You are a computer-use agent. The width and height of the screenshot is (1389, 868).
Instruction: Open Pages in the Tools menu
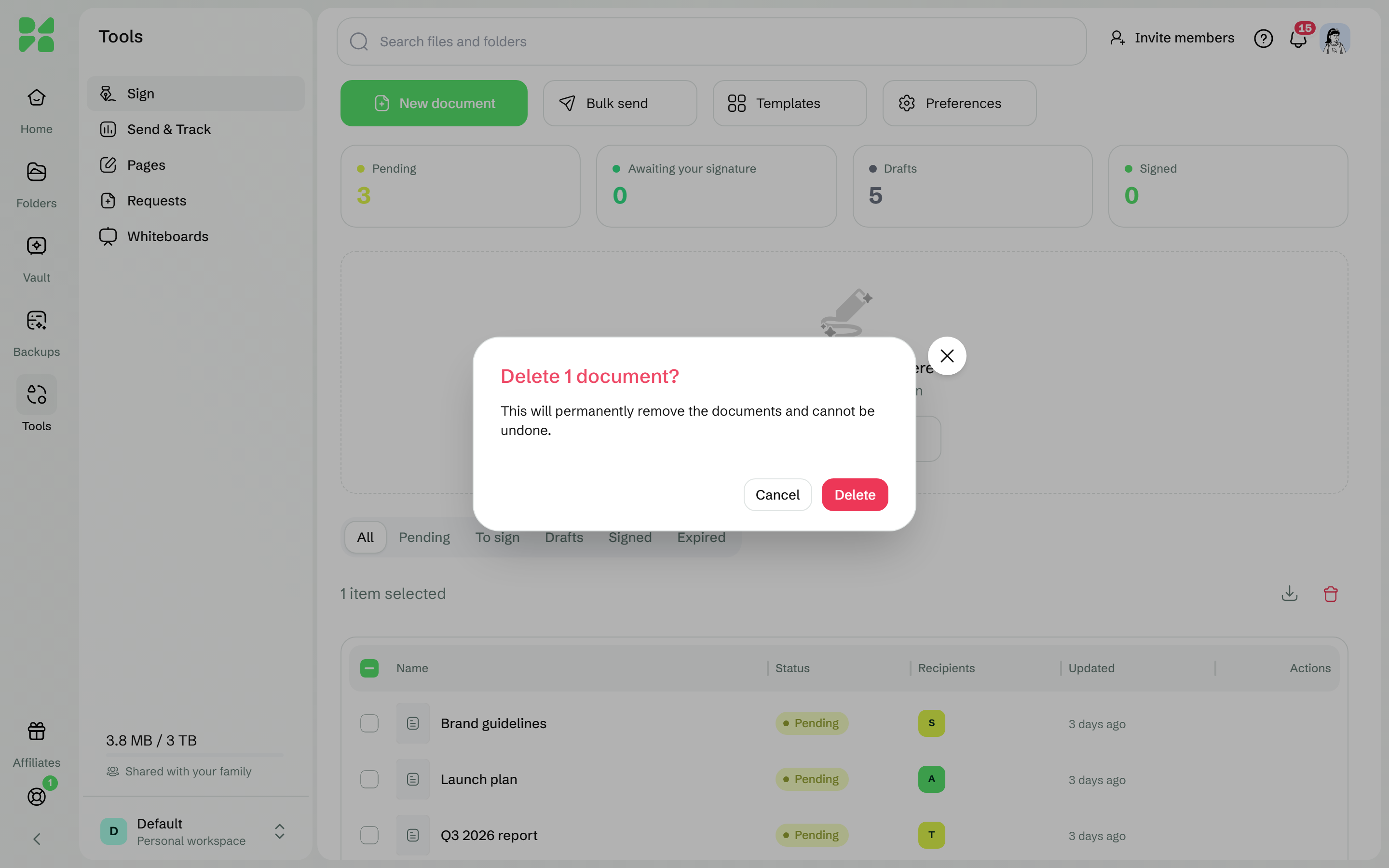point(195,165)
